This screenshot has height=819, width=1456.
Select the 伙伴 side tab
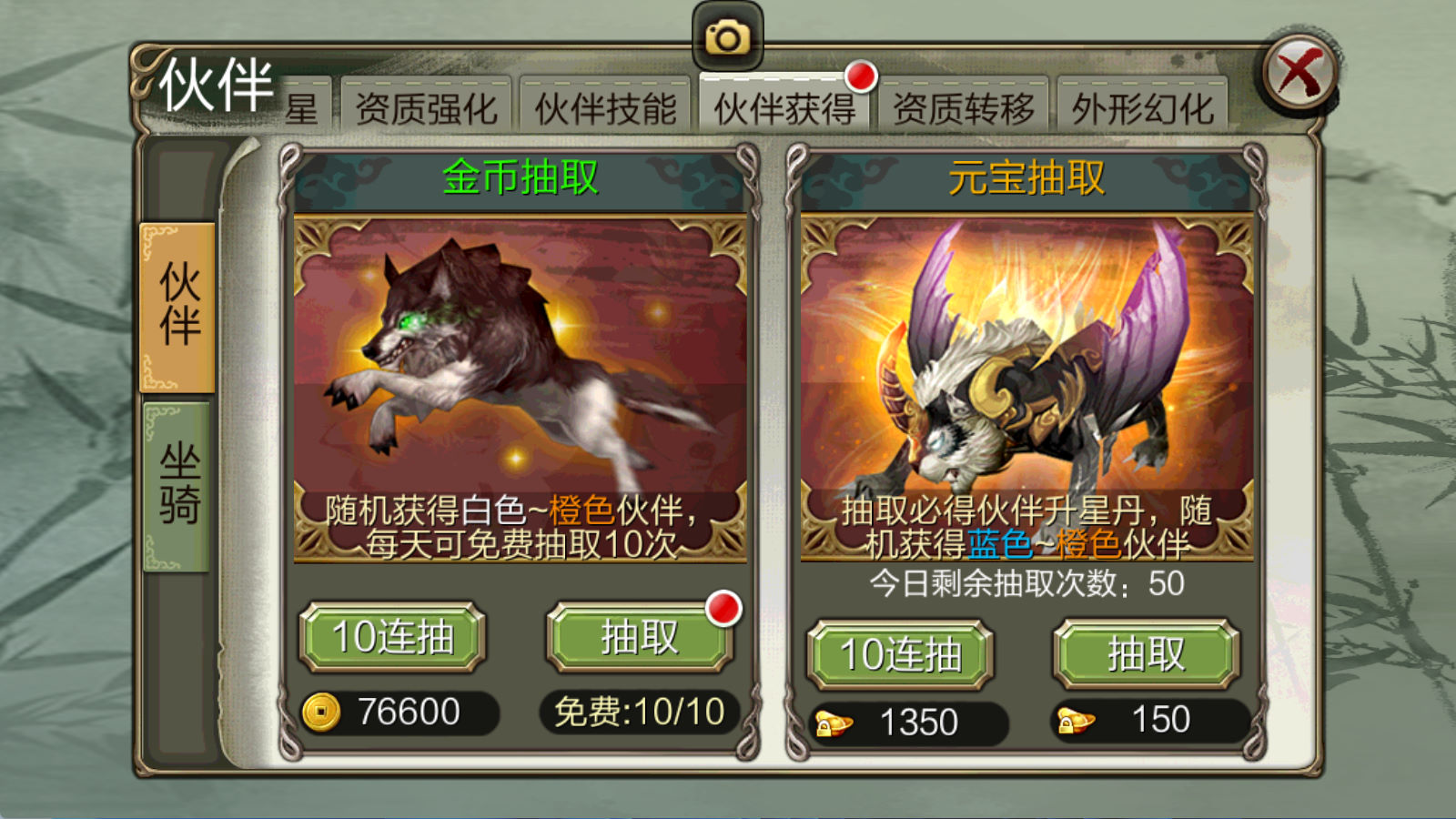pyautogui.click(x=178, y=307)
